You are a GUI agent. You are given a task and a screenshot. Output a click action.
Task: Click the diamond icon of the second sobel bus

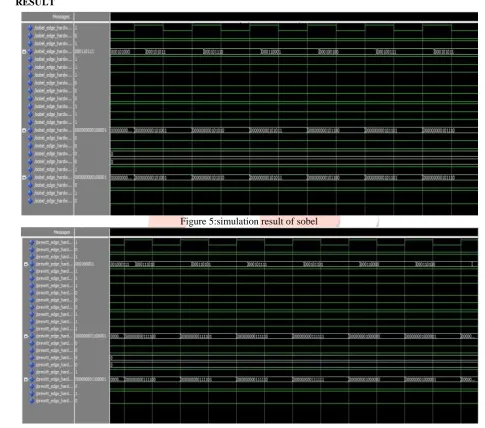pyautogui.click(x=30, y=130)
